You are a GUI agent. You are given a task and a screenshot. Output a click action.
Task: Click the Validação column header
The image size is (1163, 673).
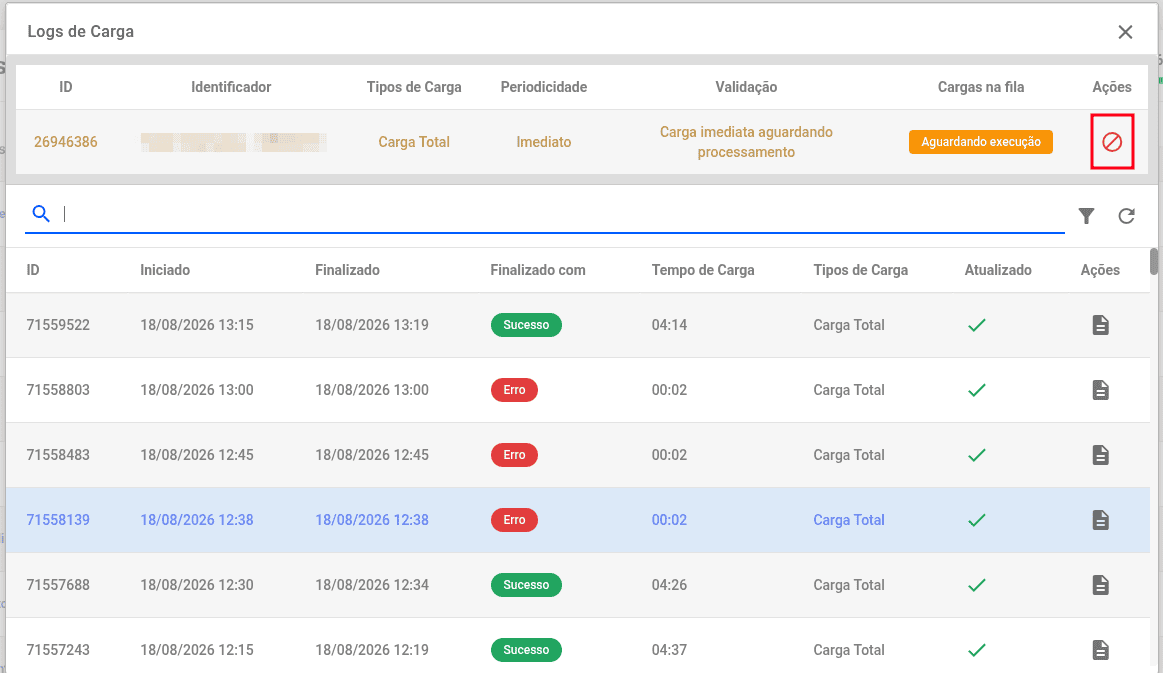tap(746, 87)
